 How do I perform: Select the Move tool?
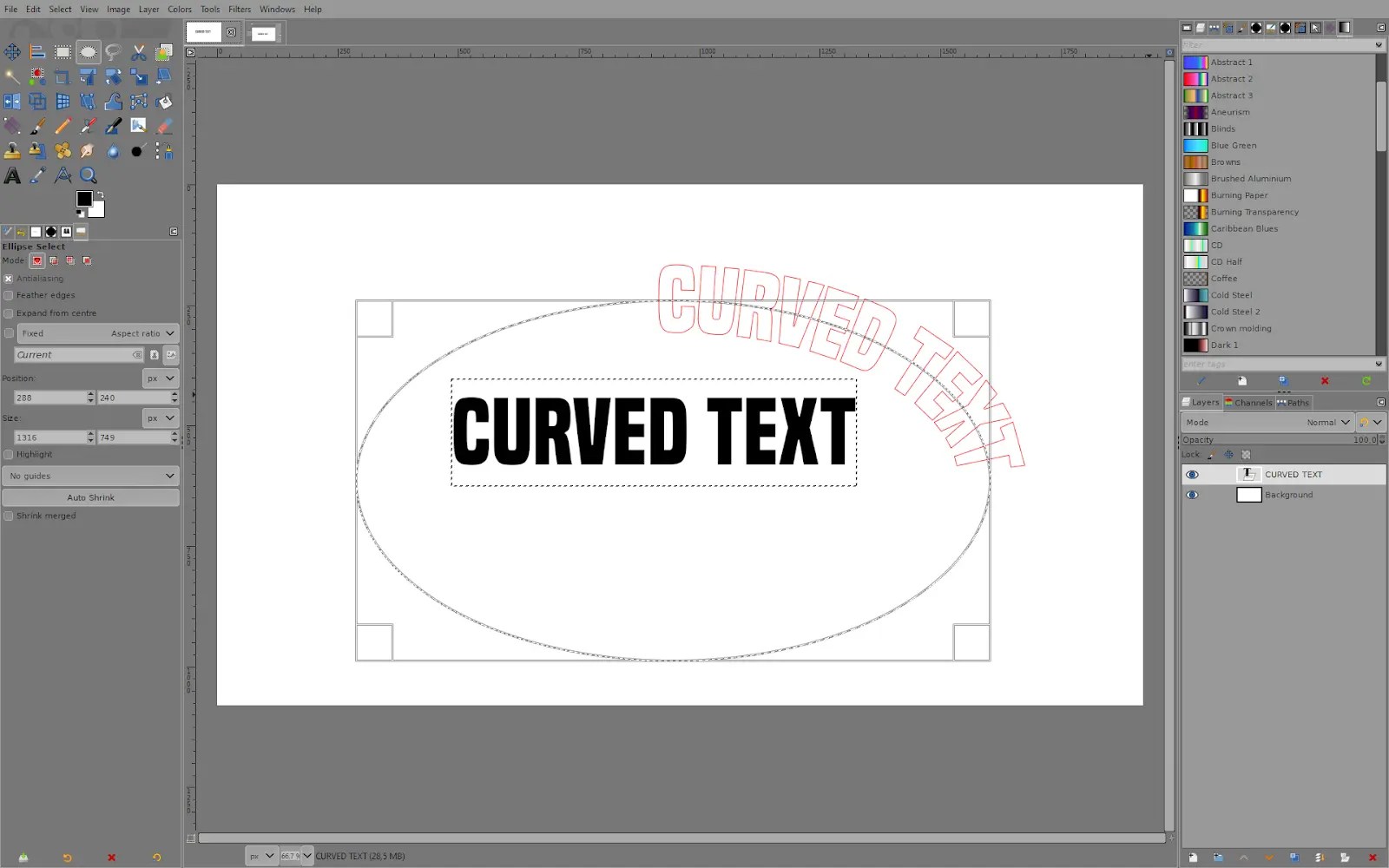[12, 51]
